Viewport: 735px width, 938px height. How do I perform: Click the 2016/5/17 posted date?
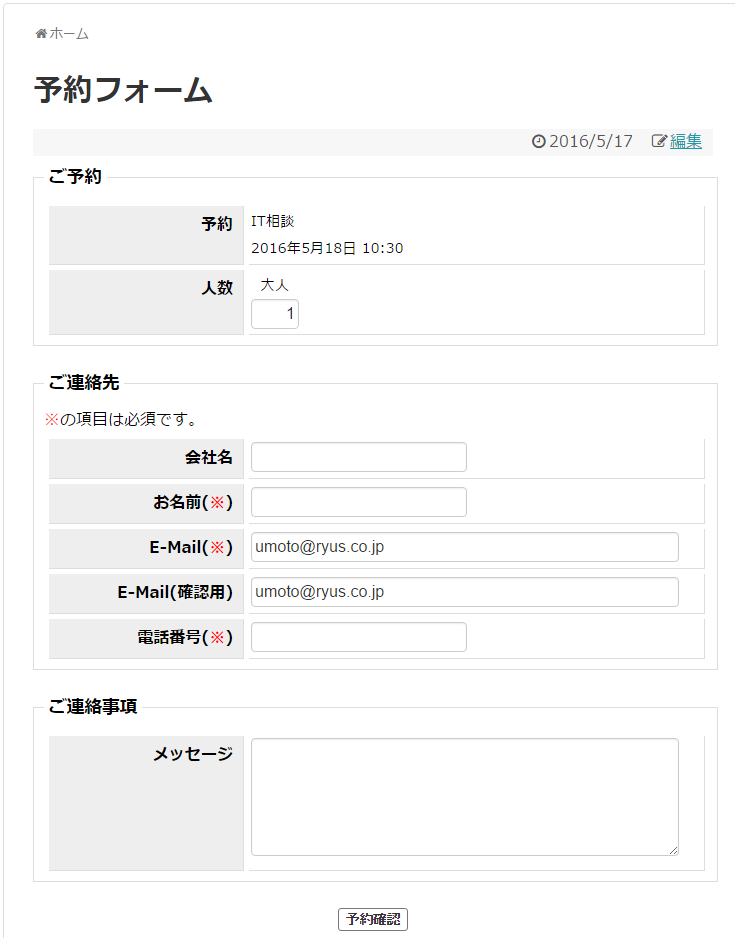pos(591,141)
